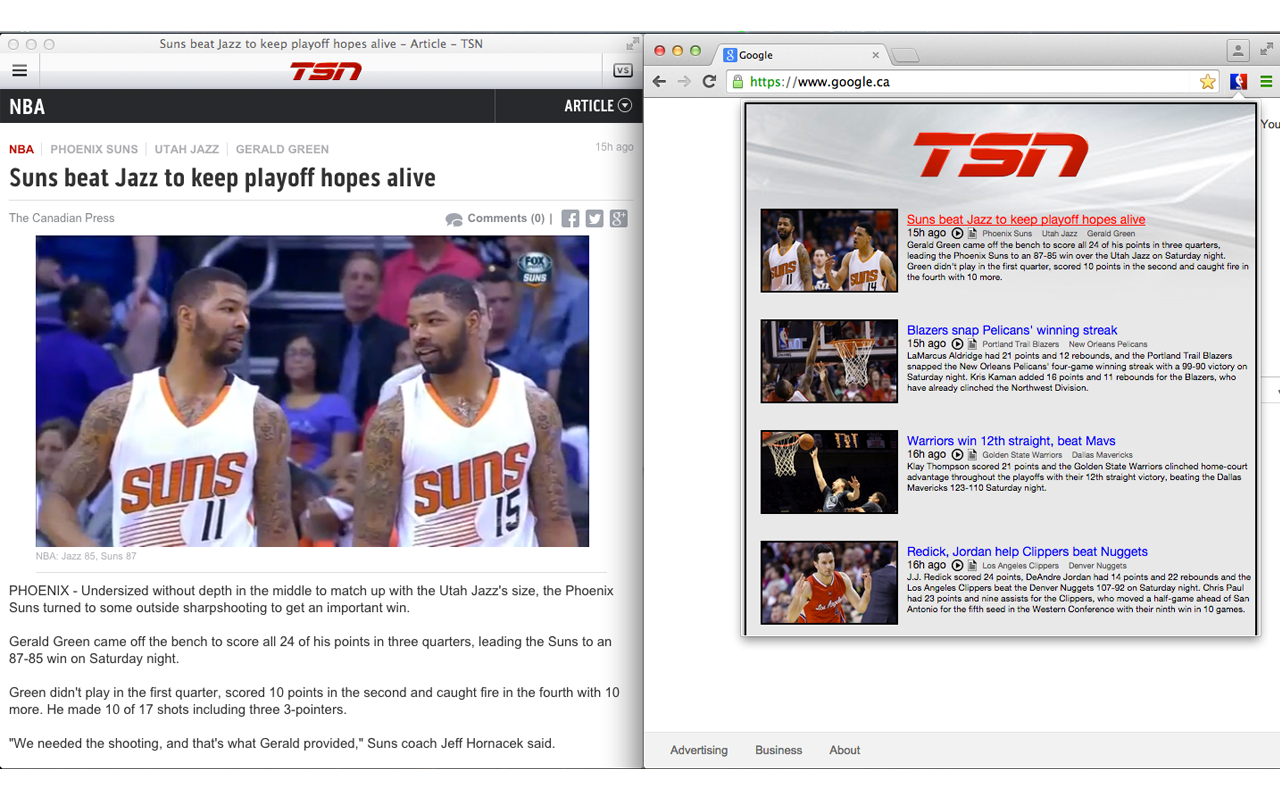1280x800 pixels.
Task: Open the article Comments (0) link
Action: click(x=496, y=218)
